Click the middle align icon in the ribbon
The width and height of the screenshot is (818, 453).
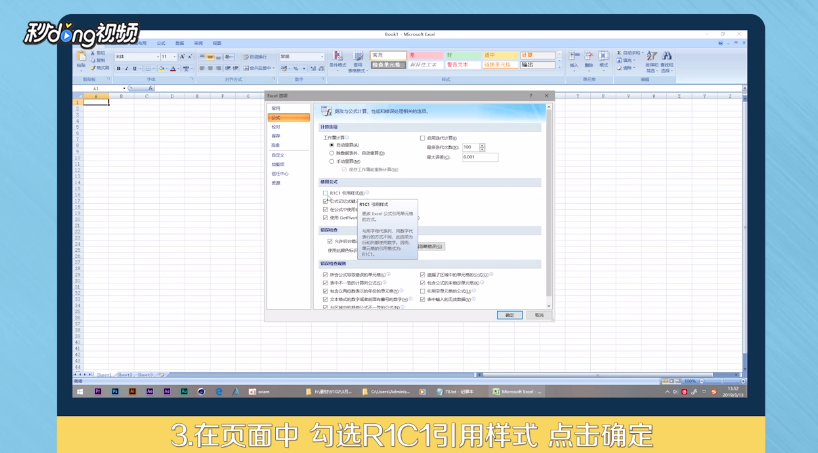[x=210, y=56]
